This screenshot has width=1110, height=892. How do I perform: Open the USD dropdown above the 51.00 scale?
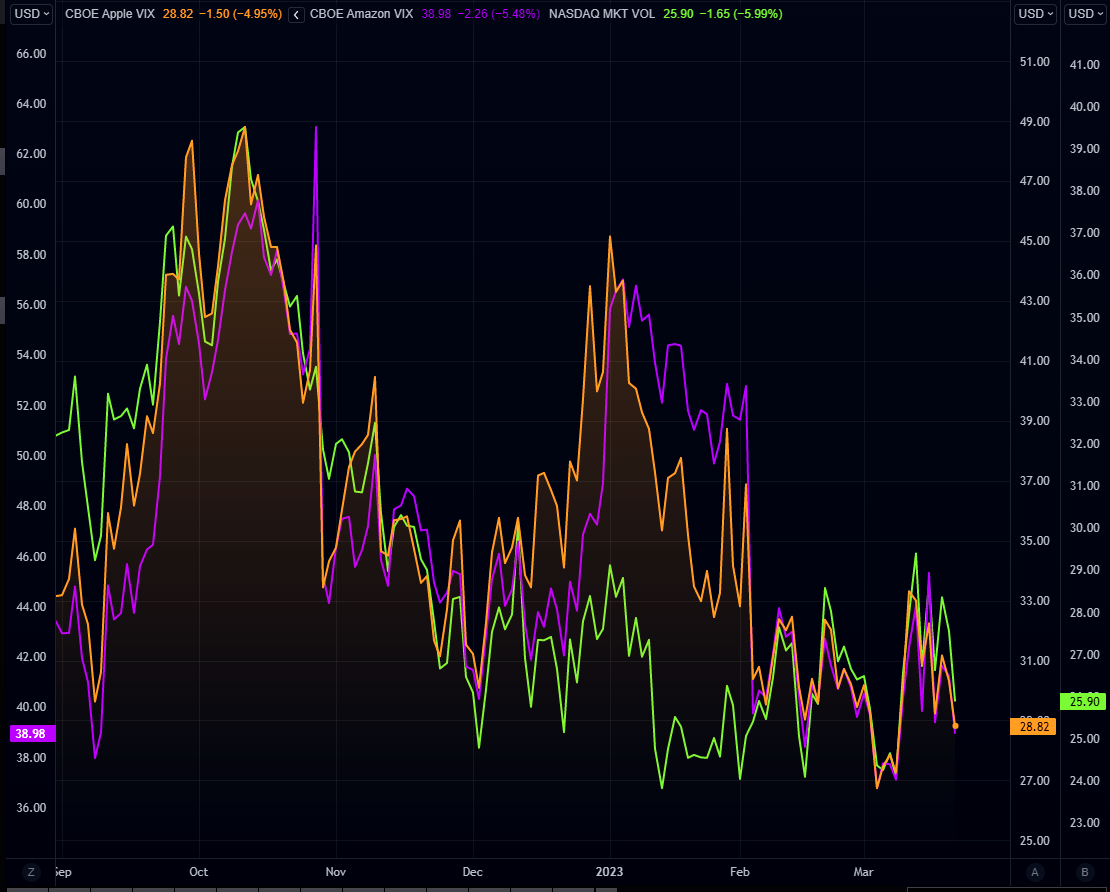1036,13
